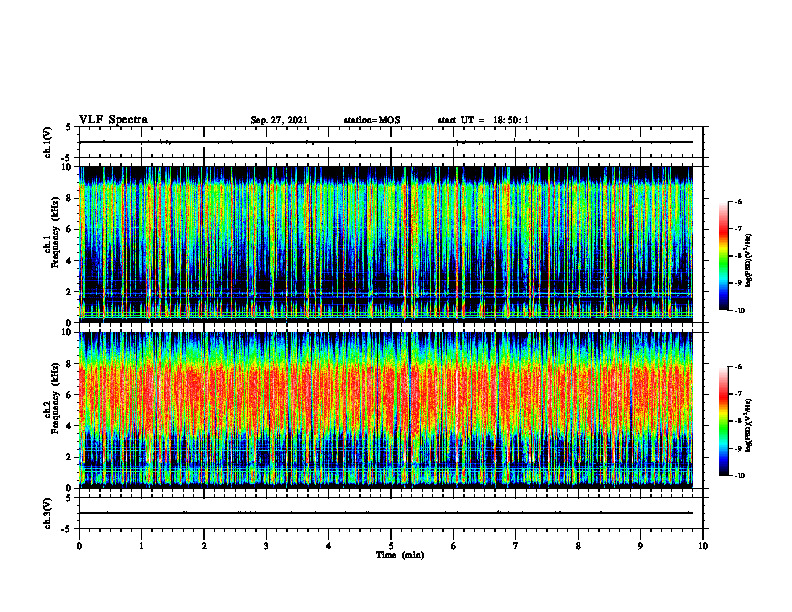Viewport: 792px width, 612px height.
Task: Click the ch.2 spectrogram color bar
Action: tap(724, 421)
